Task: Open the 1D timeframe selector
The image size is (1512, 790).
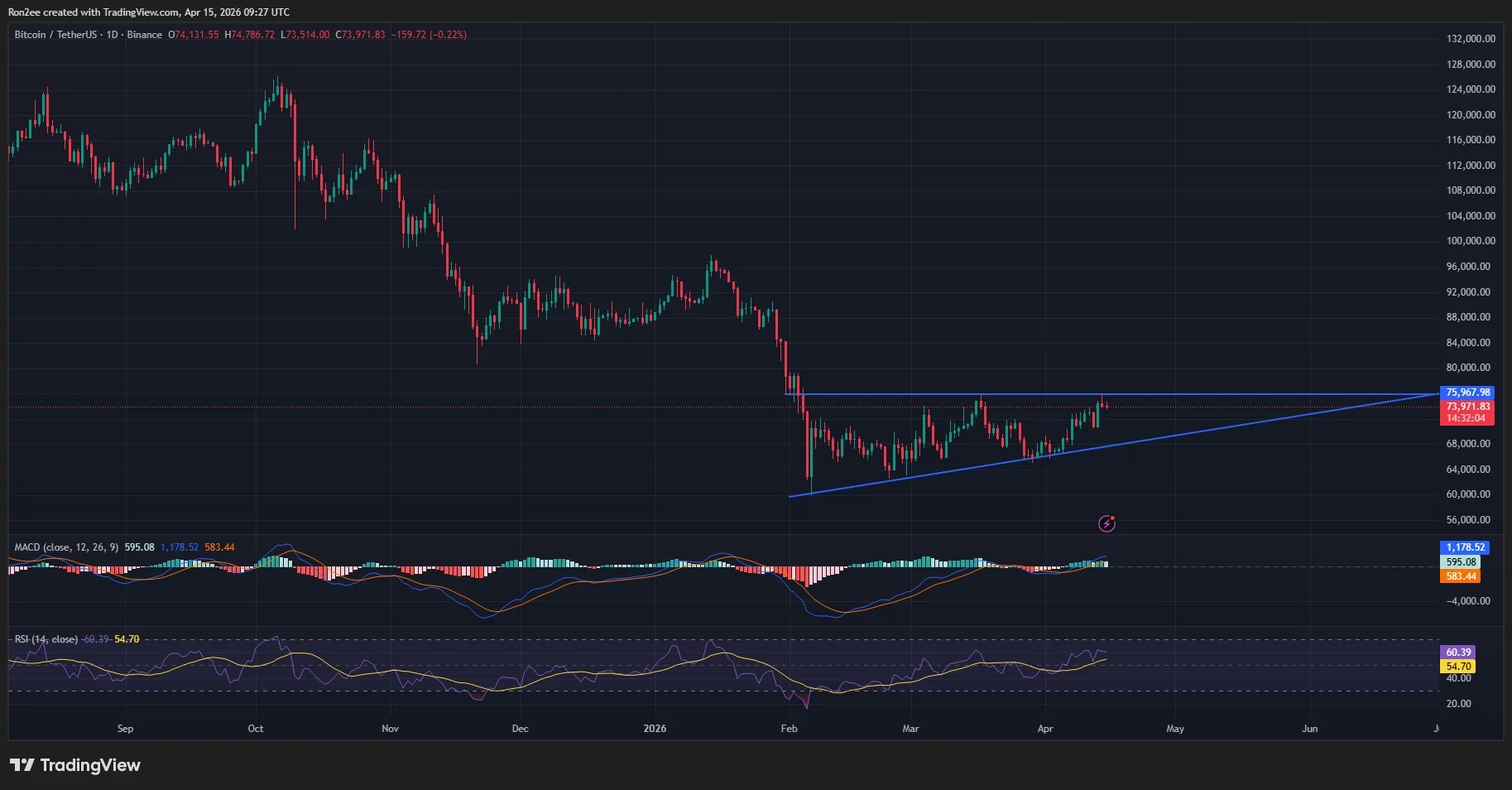Action: (113, 35)
